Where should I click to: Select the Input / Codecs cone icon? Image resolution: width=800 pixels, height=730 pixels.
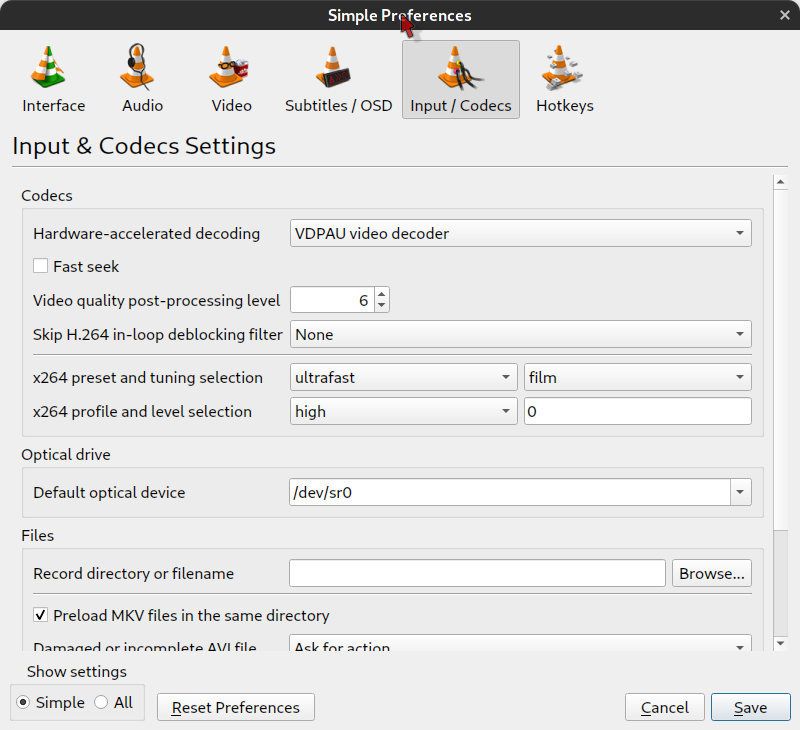click(x=460, y=68)
